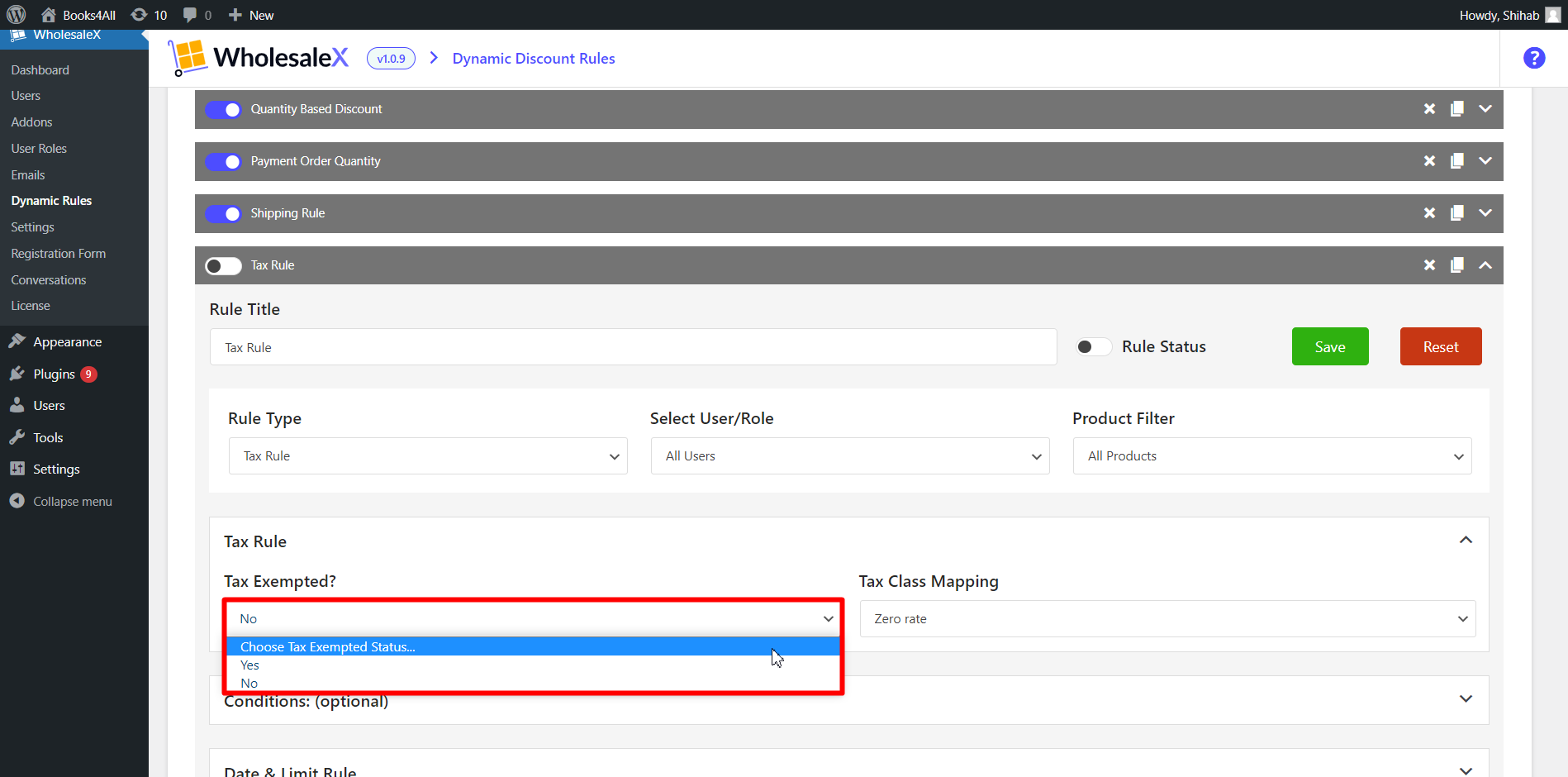Click the New content plus button
Image resolution: width=1568 pixels, height=777 pixels.
point(251,15)
